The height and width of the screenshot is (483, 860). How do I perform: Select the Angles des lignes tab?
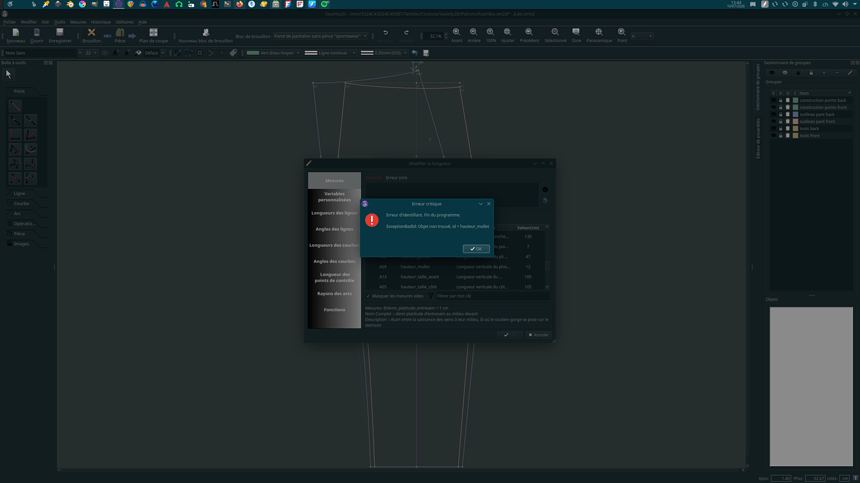pos(334,229)
